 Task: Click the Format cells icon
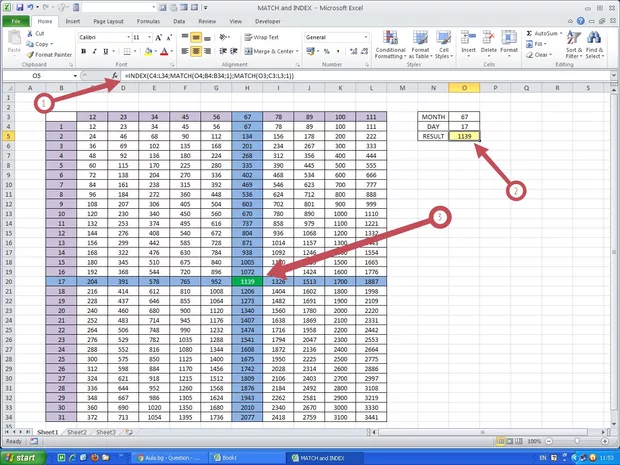pos(509,38)
